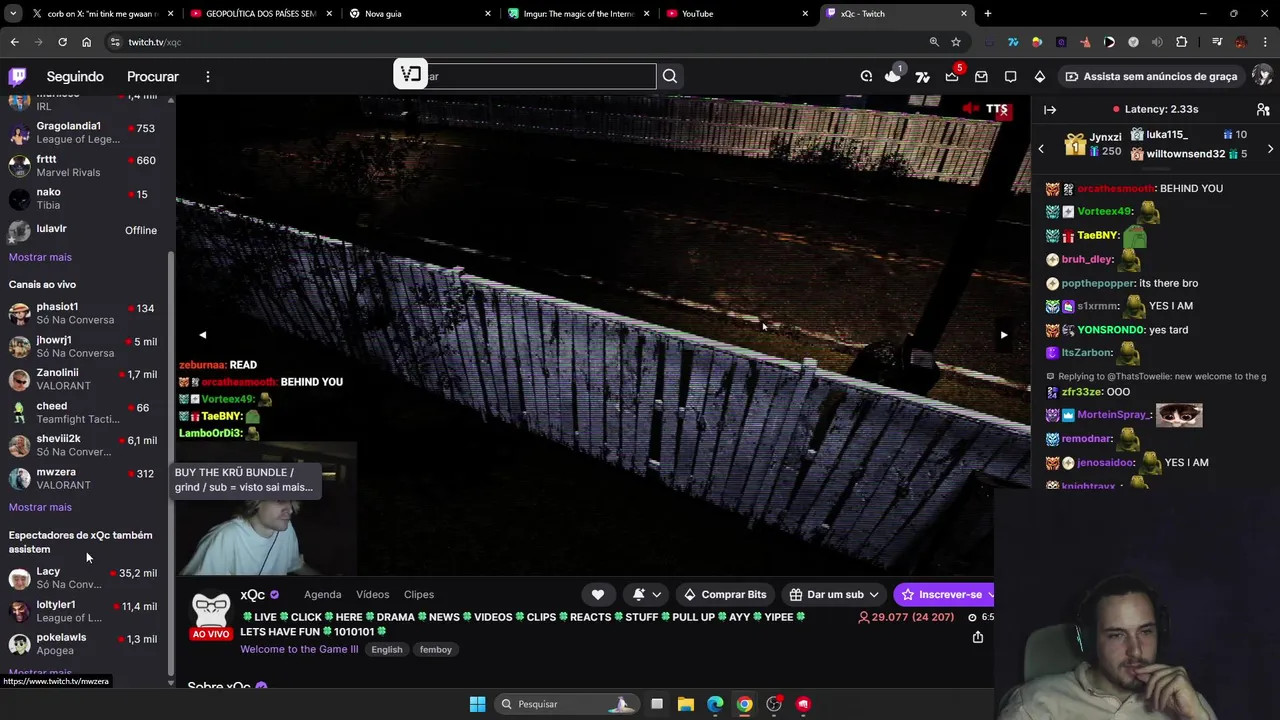
Task: Go to previous item with left video arrow
Action: coord(203,335)
